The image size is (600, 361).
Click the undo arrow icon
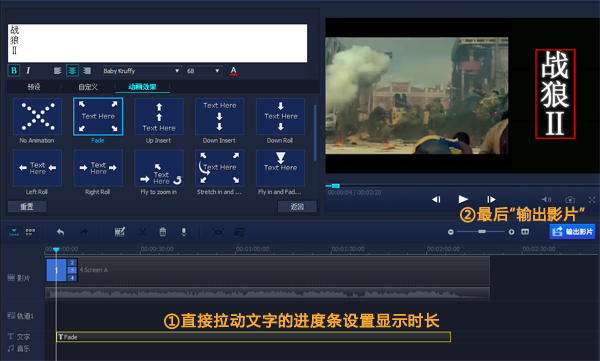[x=60, y=232]
